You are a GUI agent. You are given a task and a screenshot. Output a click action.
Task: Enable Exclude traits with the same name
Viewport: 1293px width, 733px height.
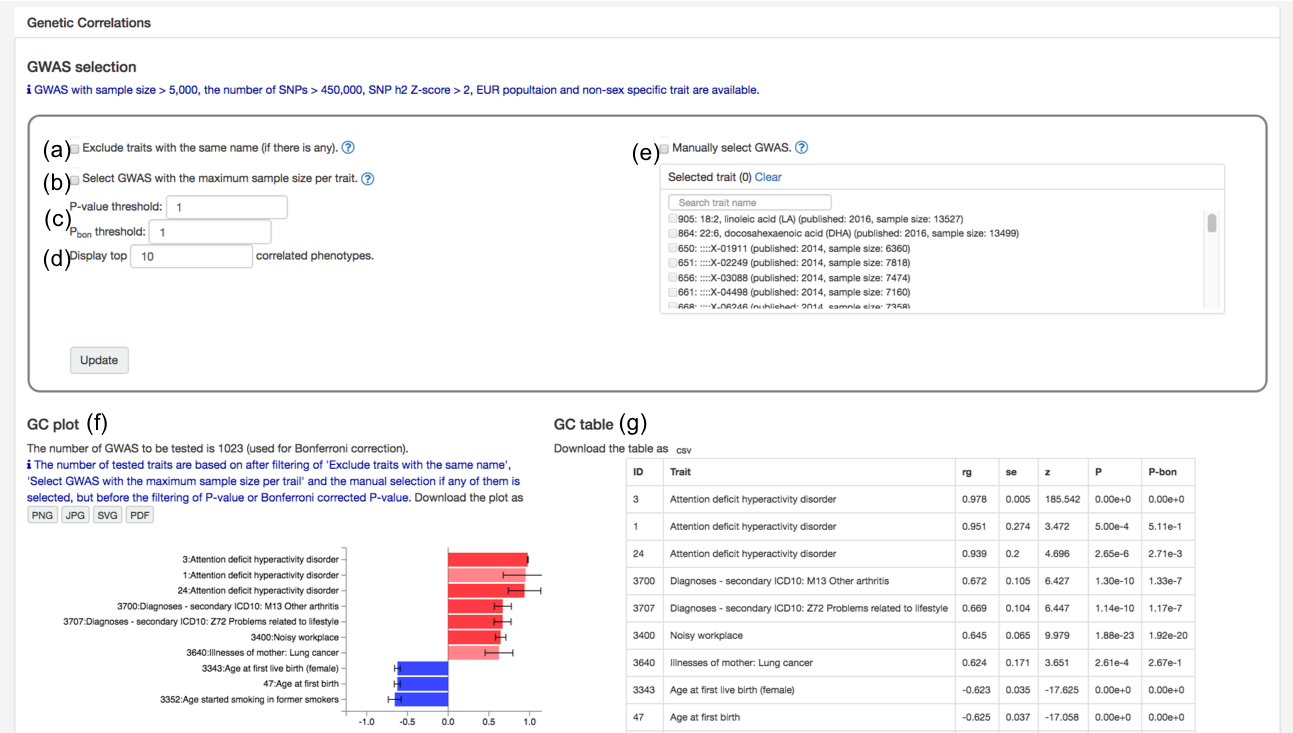(x=75, y=149)
